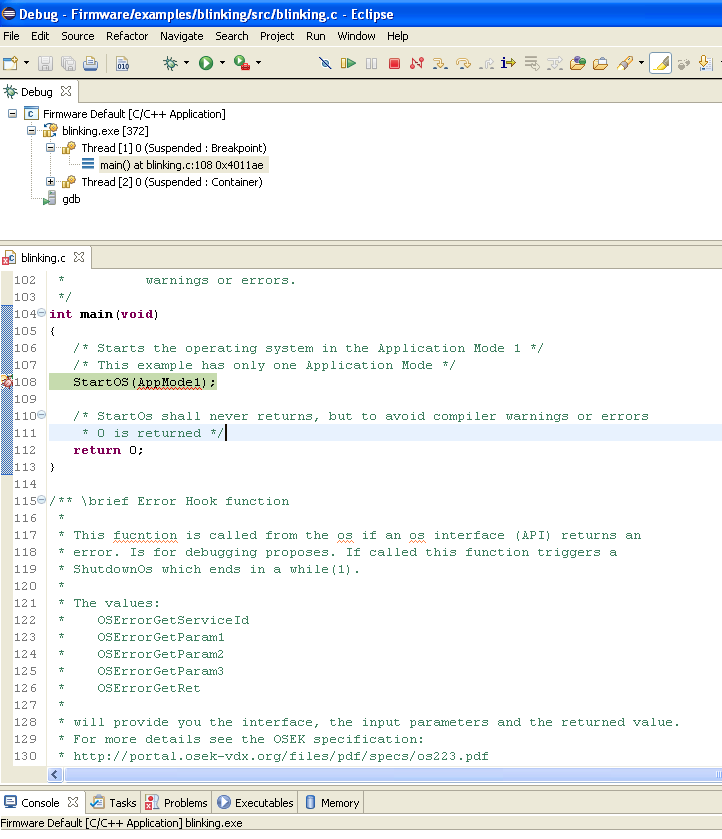Toggle Instruction Stepping Mode icon
This screenshot has height=839, width=722.
(508, 64)
